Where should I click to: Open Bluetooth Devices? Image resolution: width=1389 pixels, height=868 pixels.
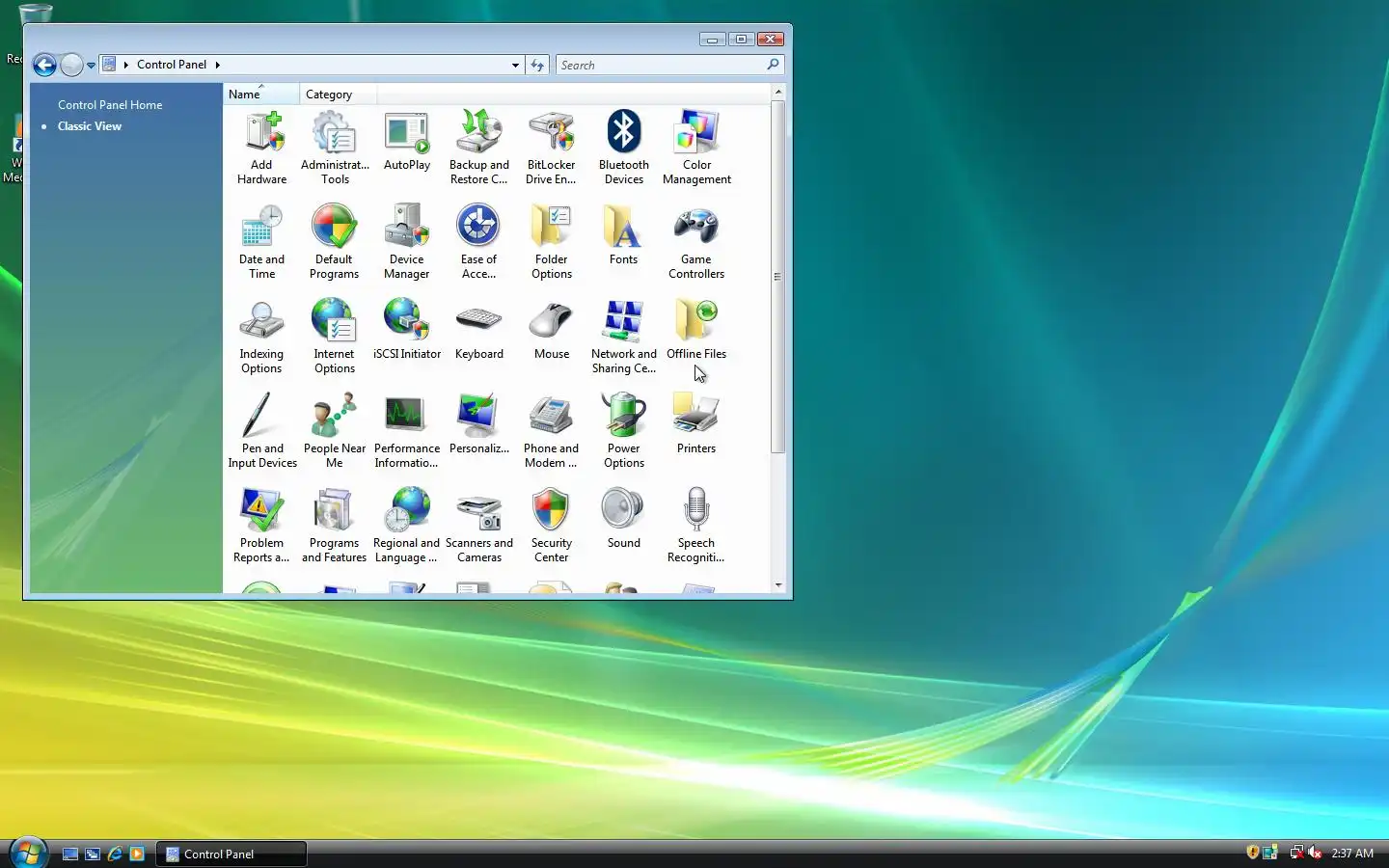624,147
